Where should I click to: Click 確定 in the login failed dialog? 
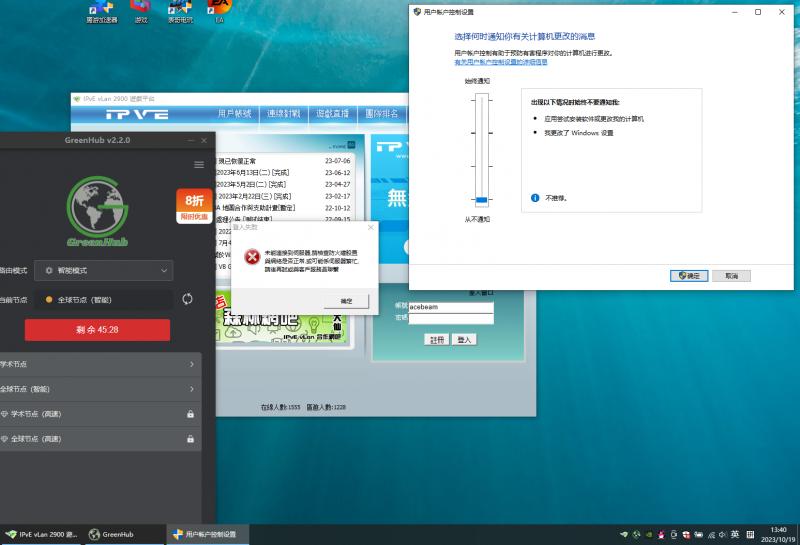346,300
